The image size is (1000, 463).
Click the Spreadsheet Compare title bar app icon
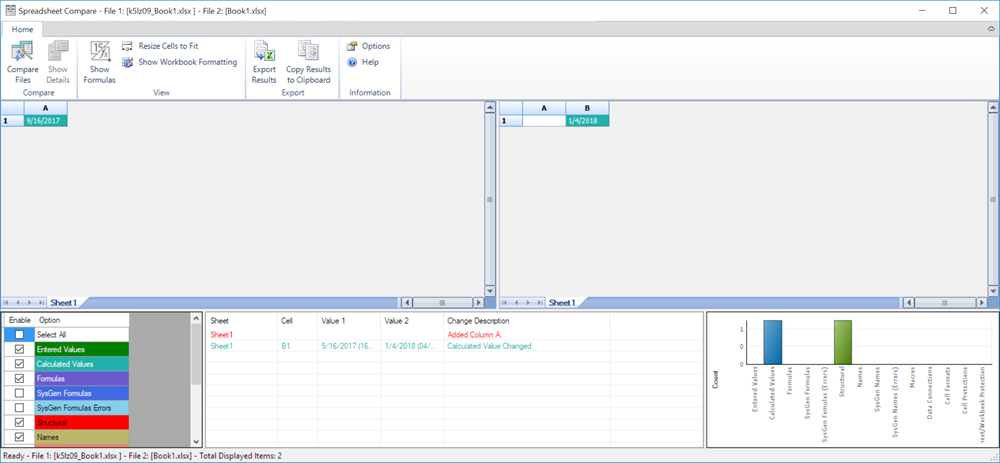click(x=10, y=10)
